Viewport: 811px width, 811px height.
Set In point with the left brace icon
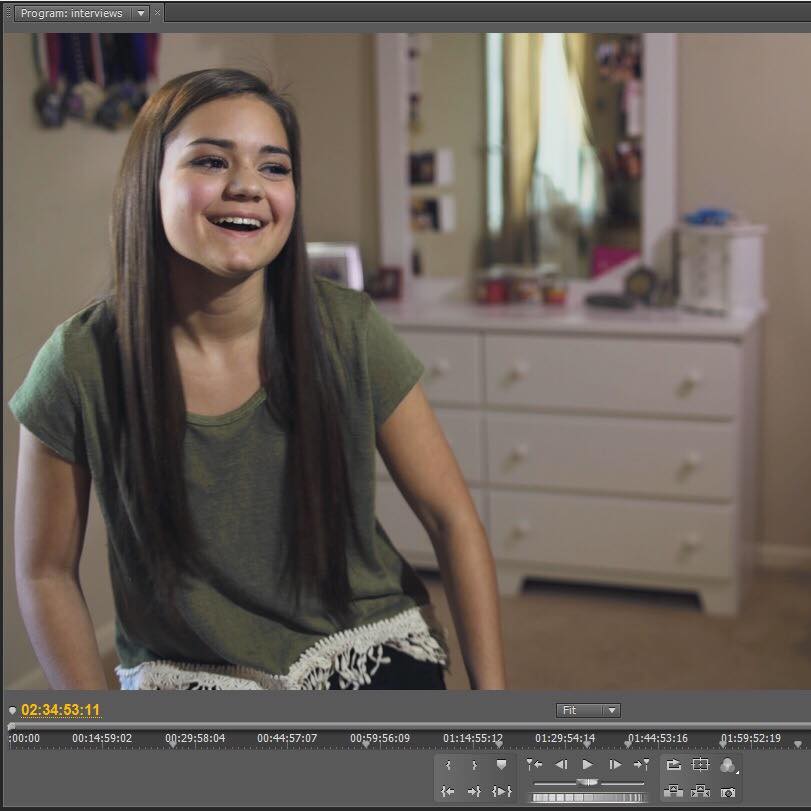pyautogui.click(x=448, y=765)
